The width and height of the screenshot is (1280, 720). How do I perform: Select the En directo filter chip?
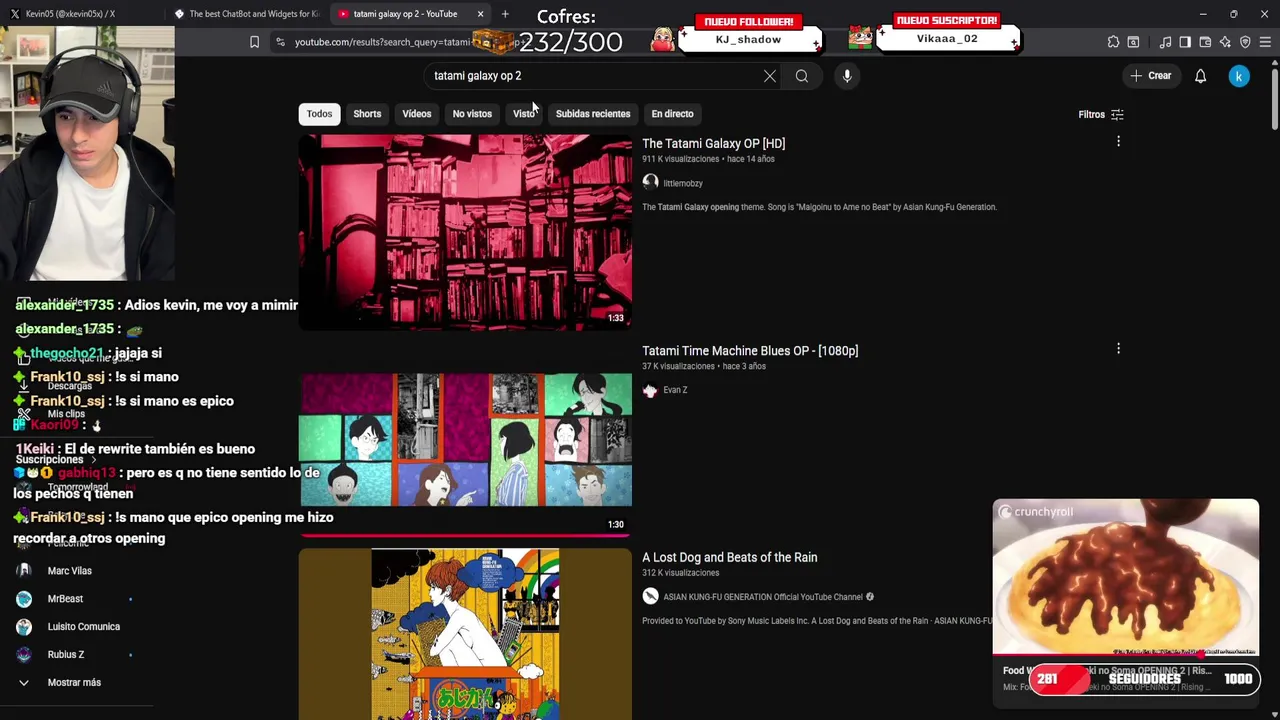pos(672,114)
